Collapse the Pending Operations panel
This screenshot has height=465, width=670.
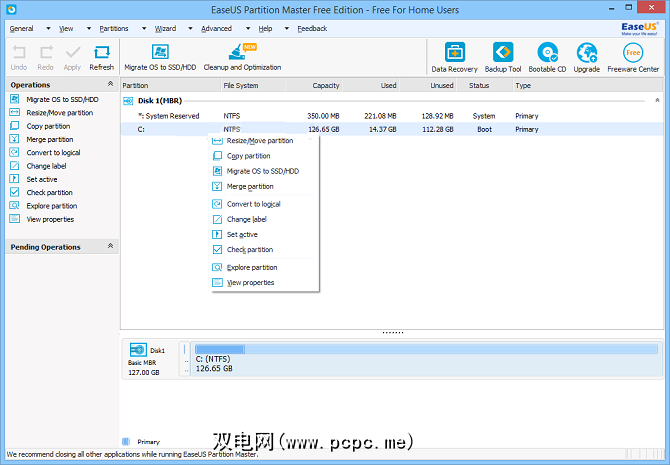pos(110,246)
